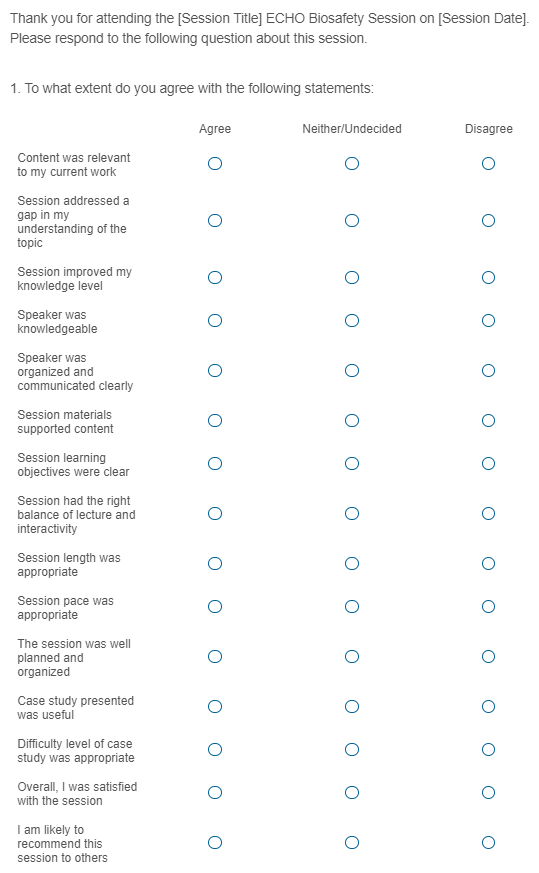The width and height of the screenshot is (539, 873).
Task: Select Agree for session improved my knowledge
Action: 215,278
